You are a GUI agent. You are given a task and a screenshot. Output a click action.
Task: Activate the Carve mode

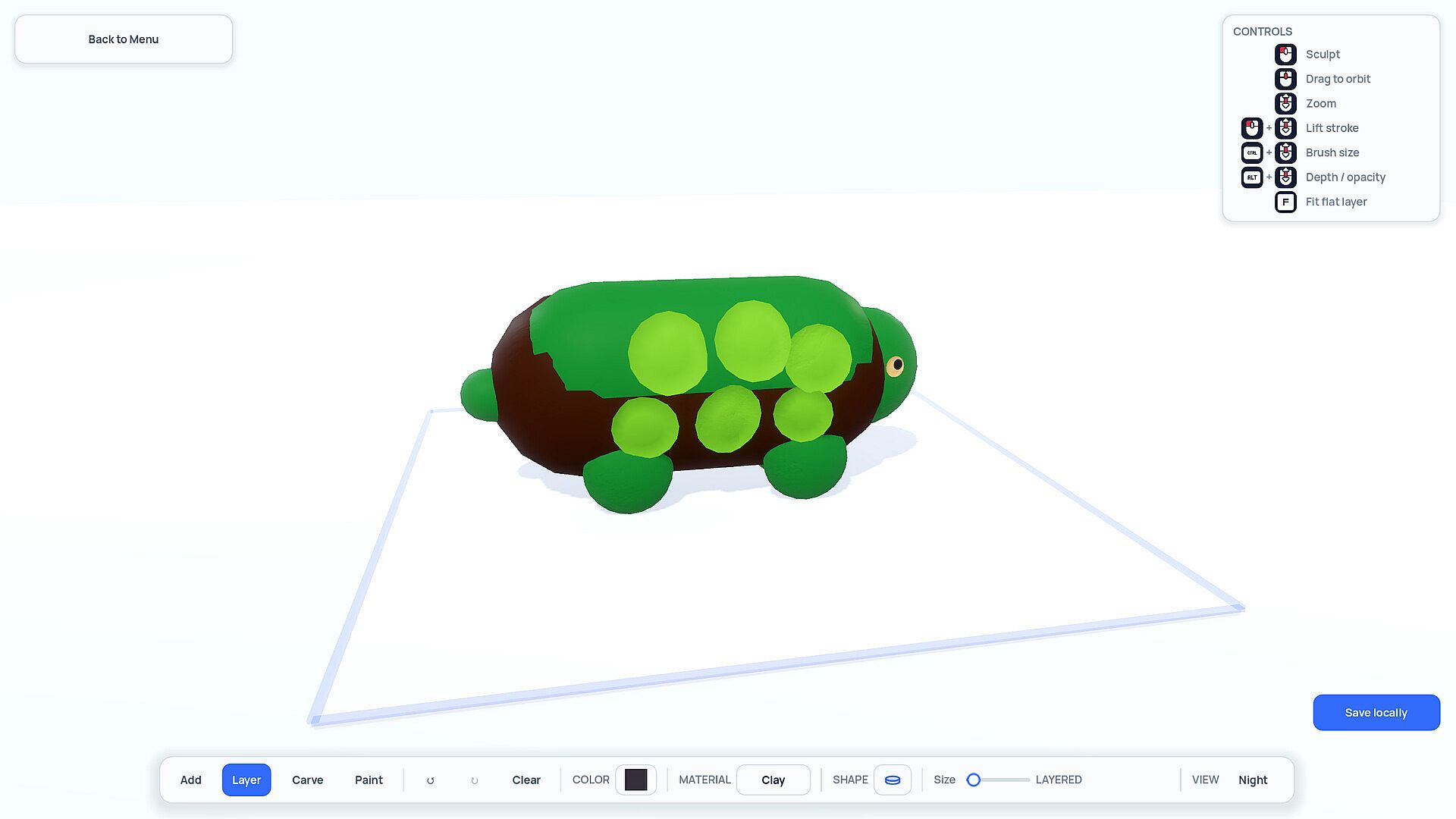308,780
